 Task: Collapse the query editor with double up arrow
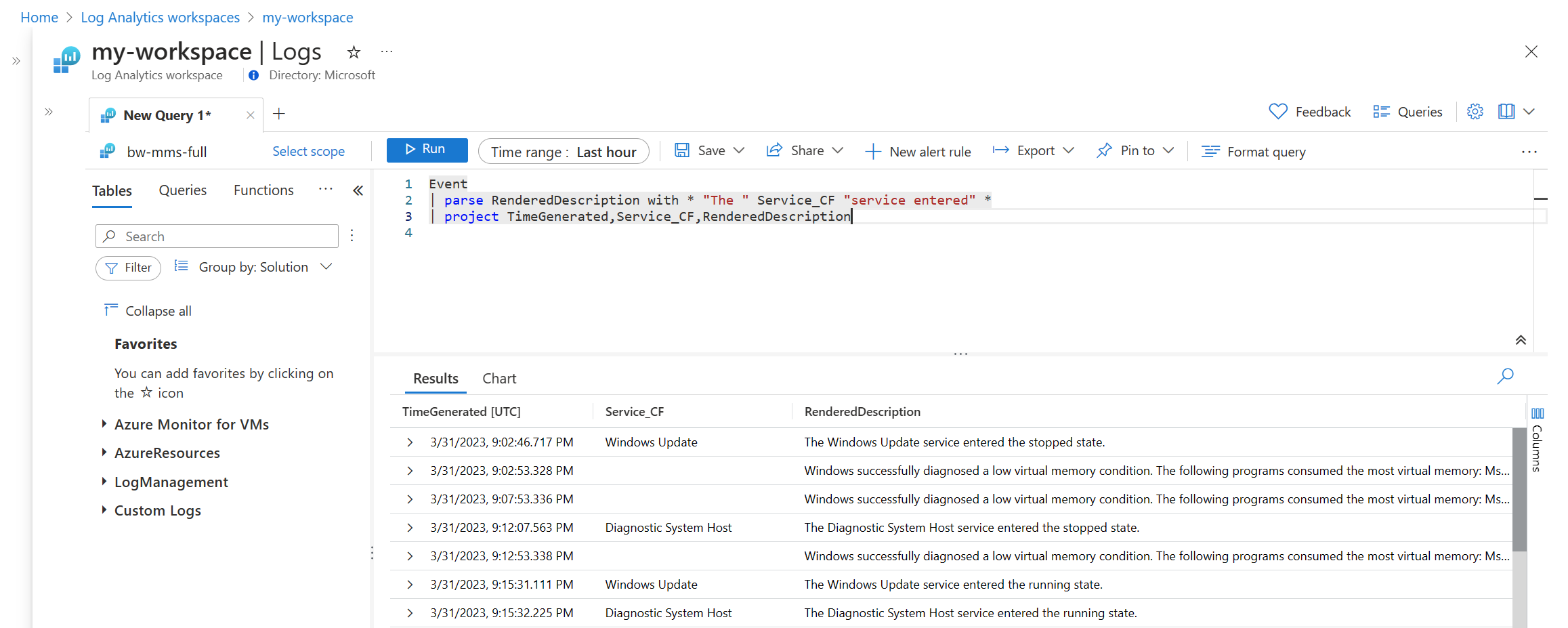pyautogui.click(x=1521, y=340)
